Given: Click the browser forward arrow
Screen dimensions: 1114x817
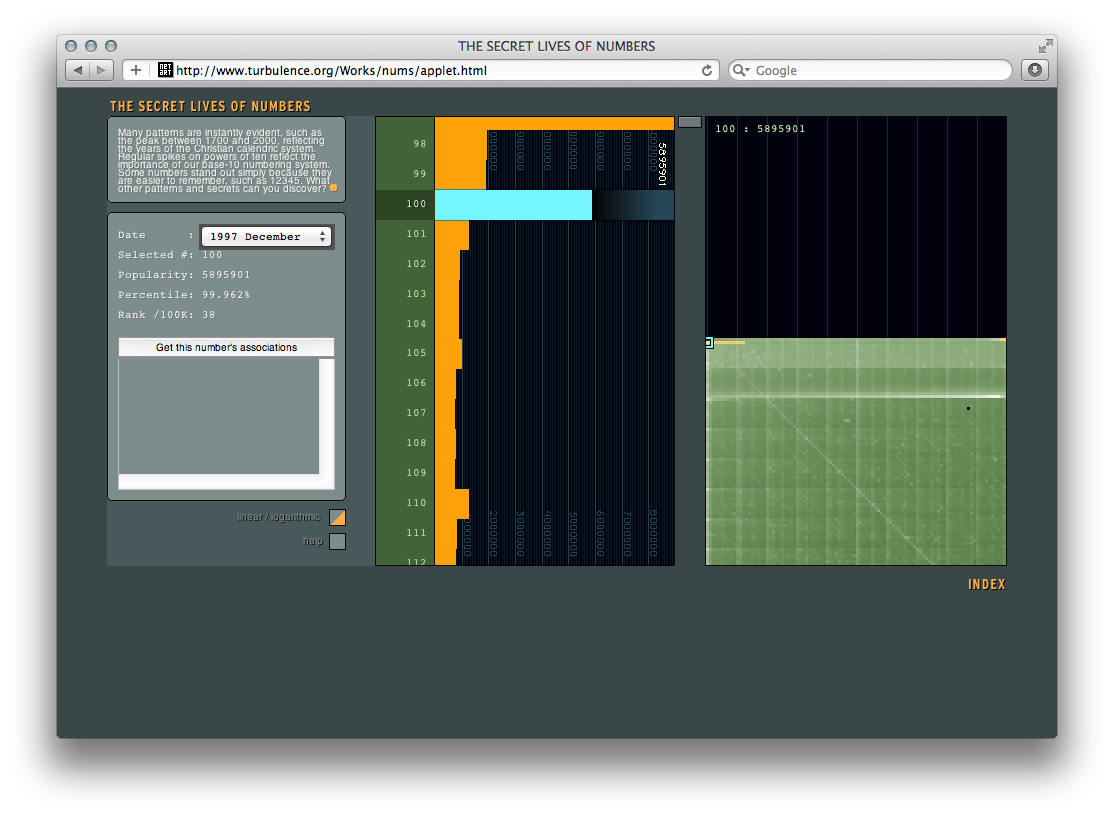Looking at the screenshot, I should click(x=102, y=70).
